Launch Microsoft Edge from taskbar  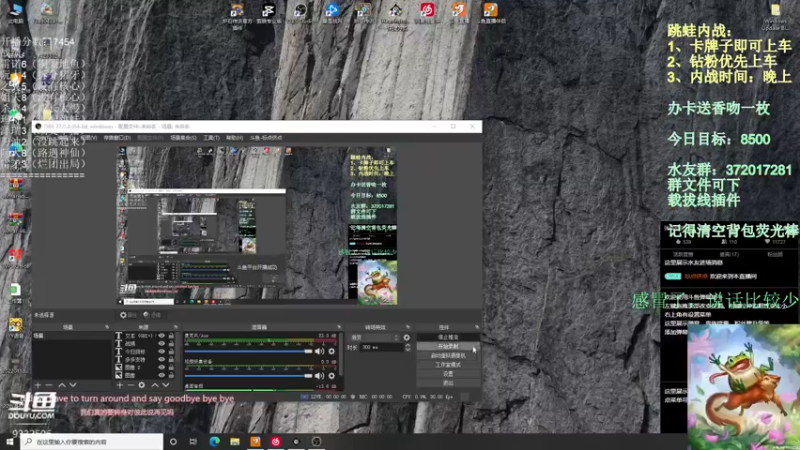point(214,442)
